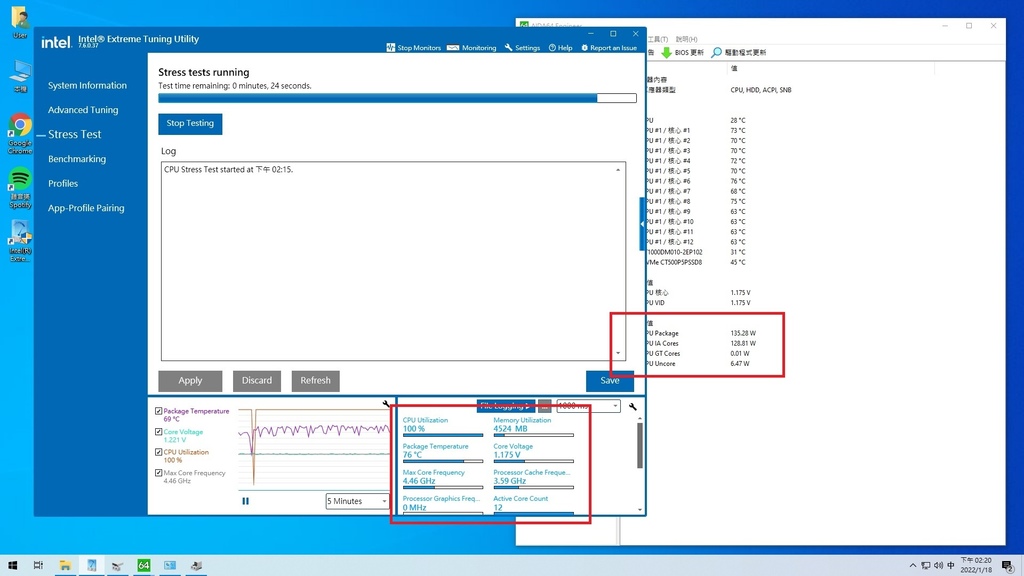Open the XTU Settings wrench item
The height and width of the screenshot is (576, 1024).
(x=522, y=48)
